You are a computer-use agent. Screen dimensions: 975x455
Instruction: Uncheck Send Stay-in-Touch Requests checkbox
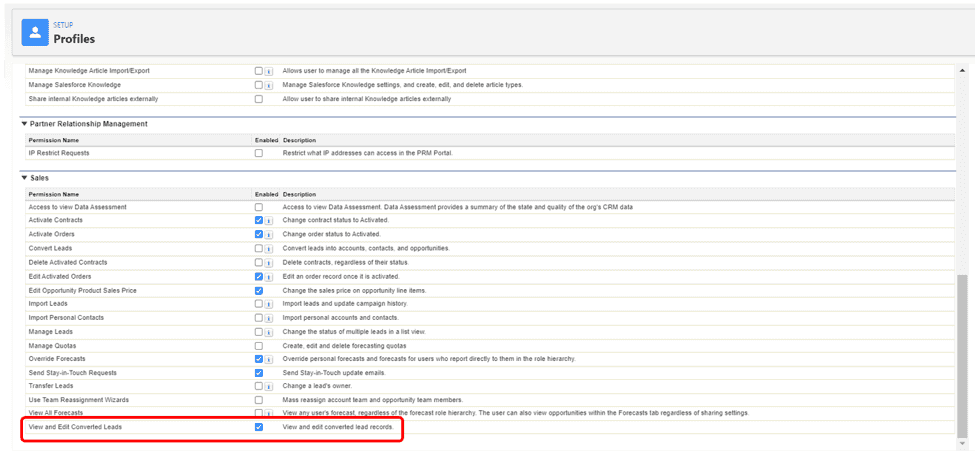click(259, 373)
